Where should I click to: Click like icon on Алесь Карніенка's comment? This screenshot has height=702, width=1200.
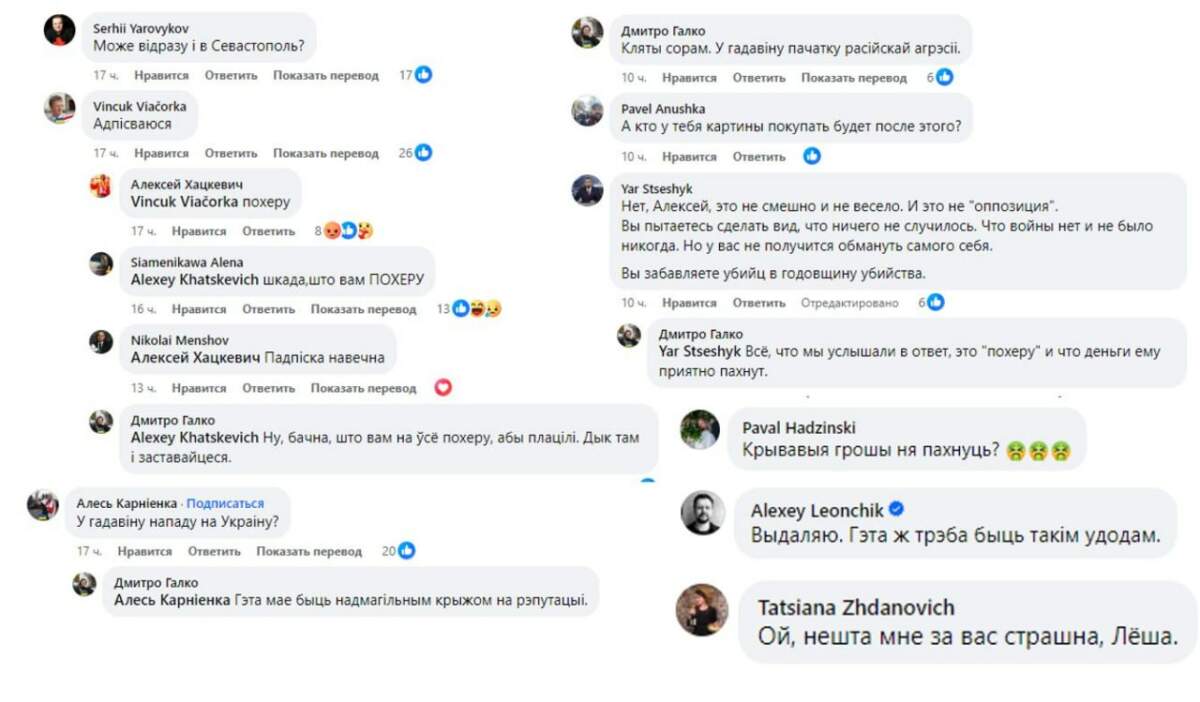click(x=406, y=551)
